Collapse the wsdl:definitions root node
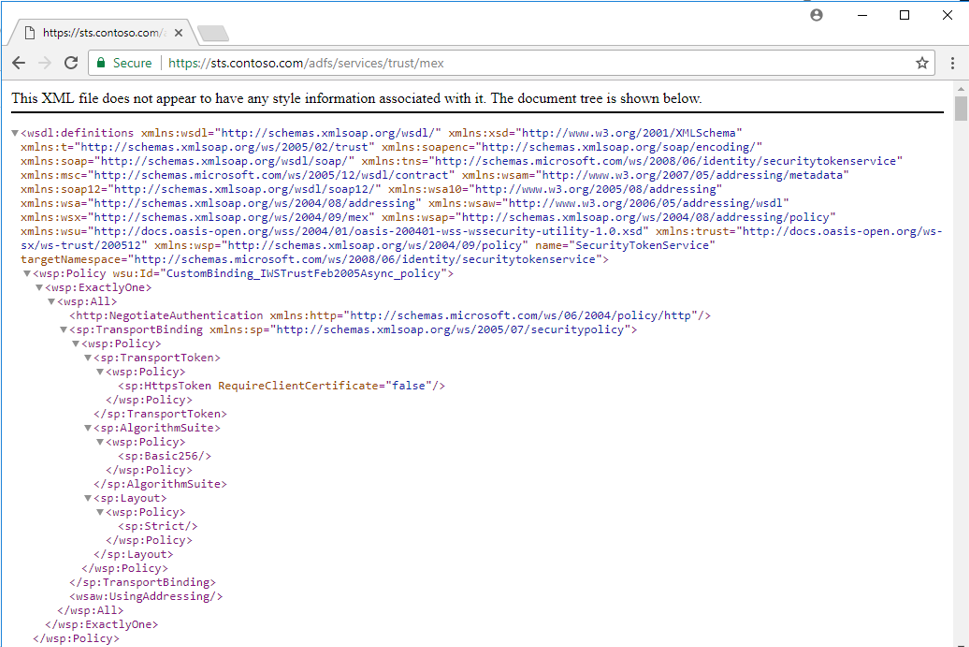The height and width of the screenshot is (647, 969). pyautogui.click(x=15, y=133)
